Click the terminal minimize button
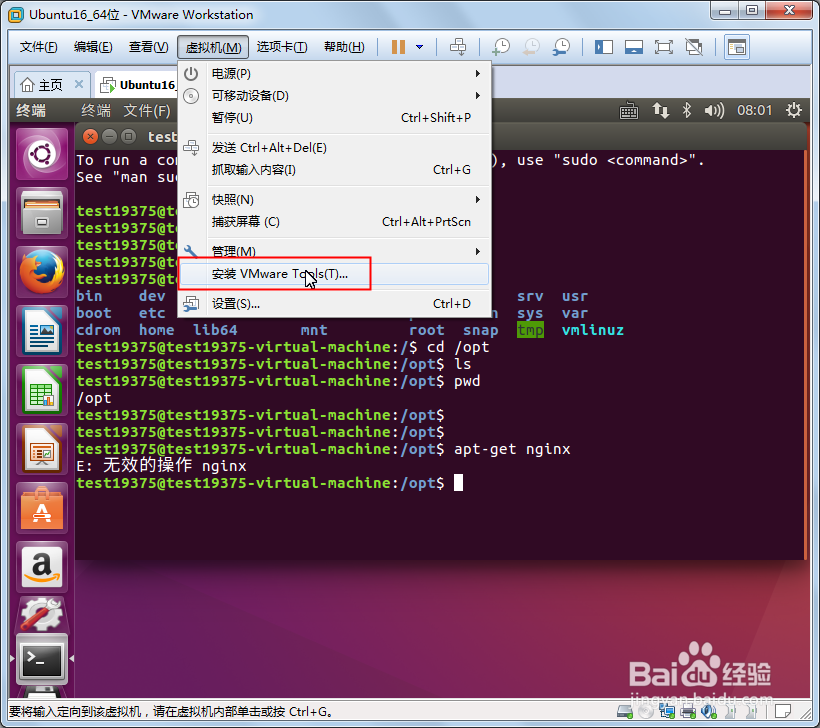The width and height of the screenshot is (820, 728). pyautogui.click(x=109, y=136)
